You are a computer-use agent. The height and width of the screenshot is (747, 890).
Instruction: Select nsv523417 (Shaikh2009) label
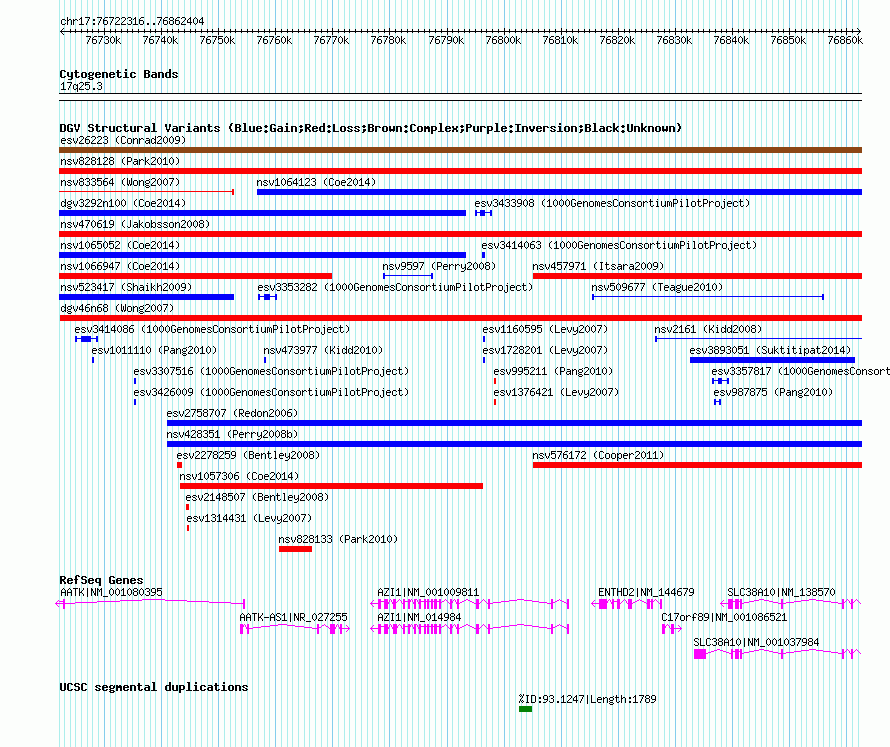126,287
